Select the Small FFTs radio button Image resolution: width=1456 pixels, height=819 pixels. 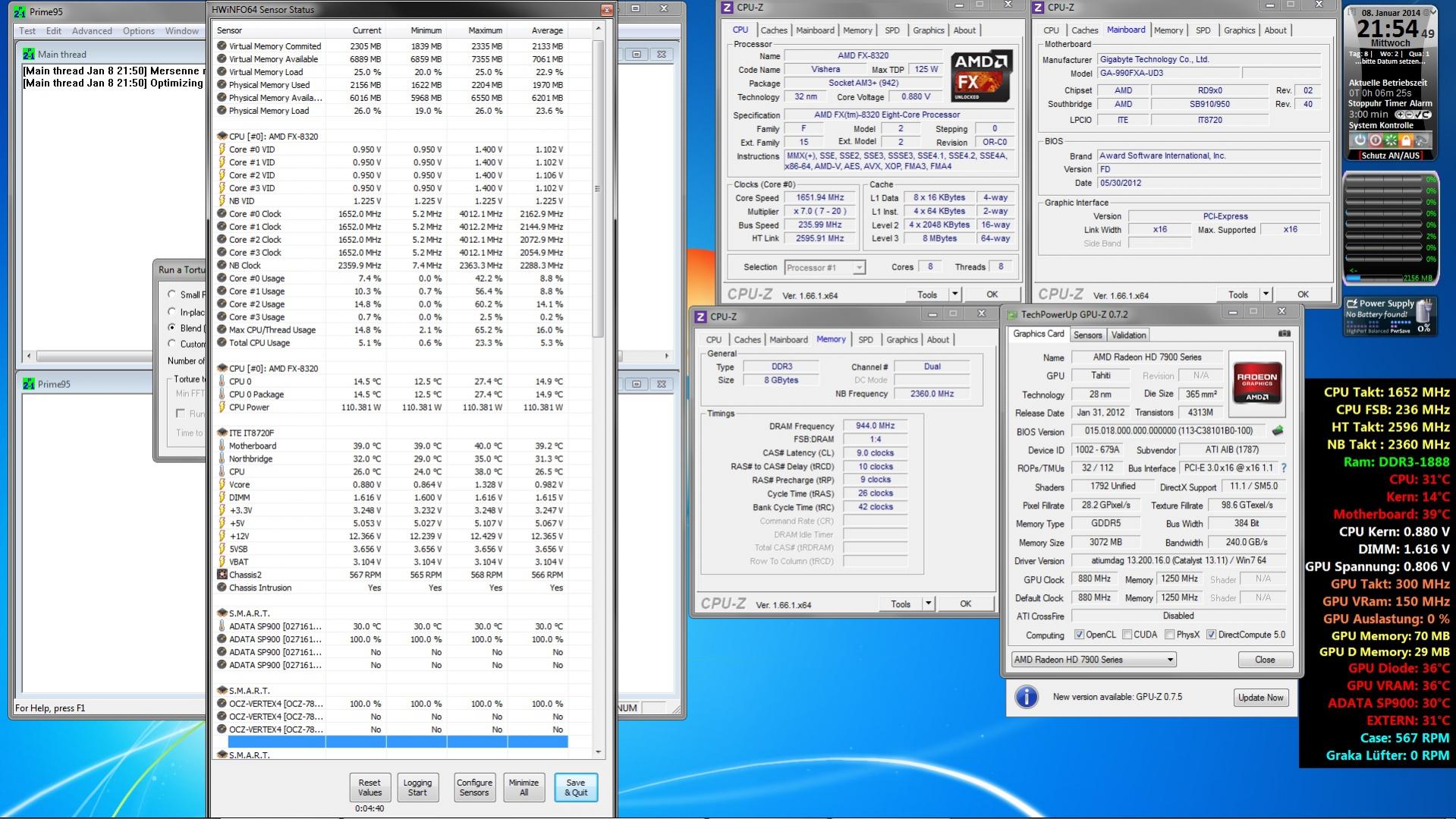(172, 295)
